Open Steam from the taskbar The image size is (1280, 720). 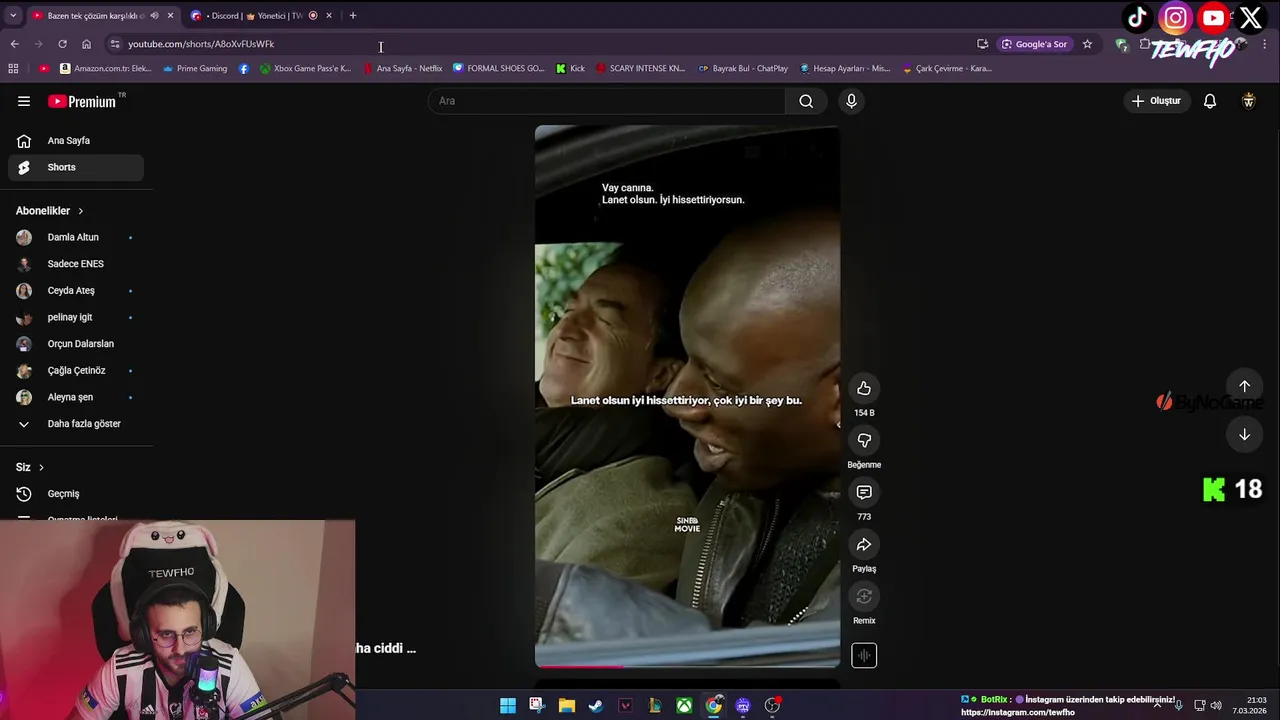click(595, 706)
